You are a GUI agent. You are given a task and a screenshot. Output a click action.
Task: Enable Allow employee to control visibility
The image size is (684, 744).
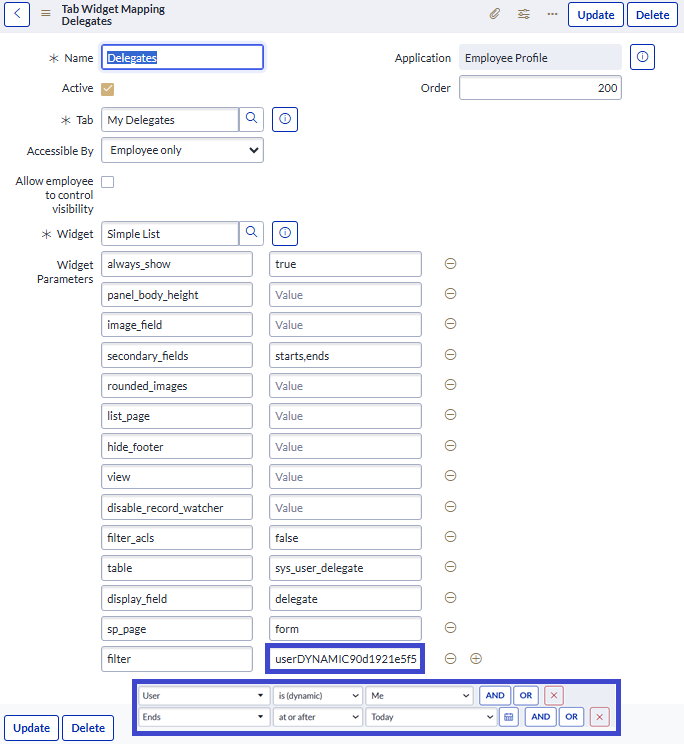click(x=108, y=182)
